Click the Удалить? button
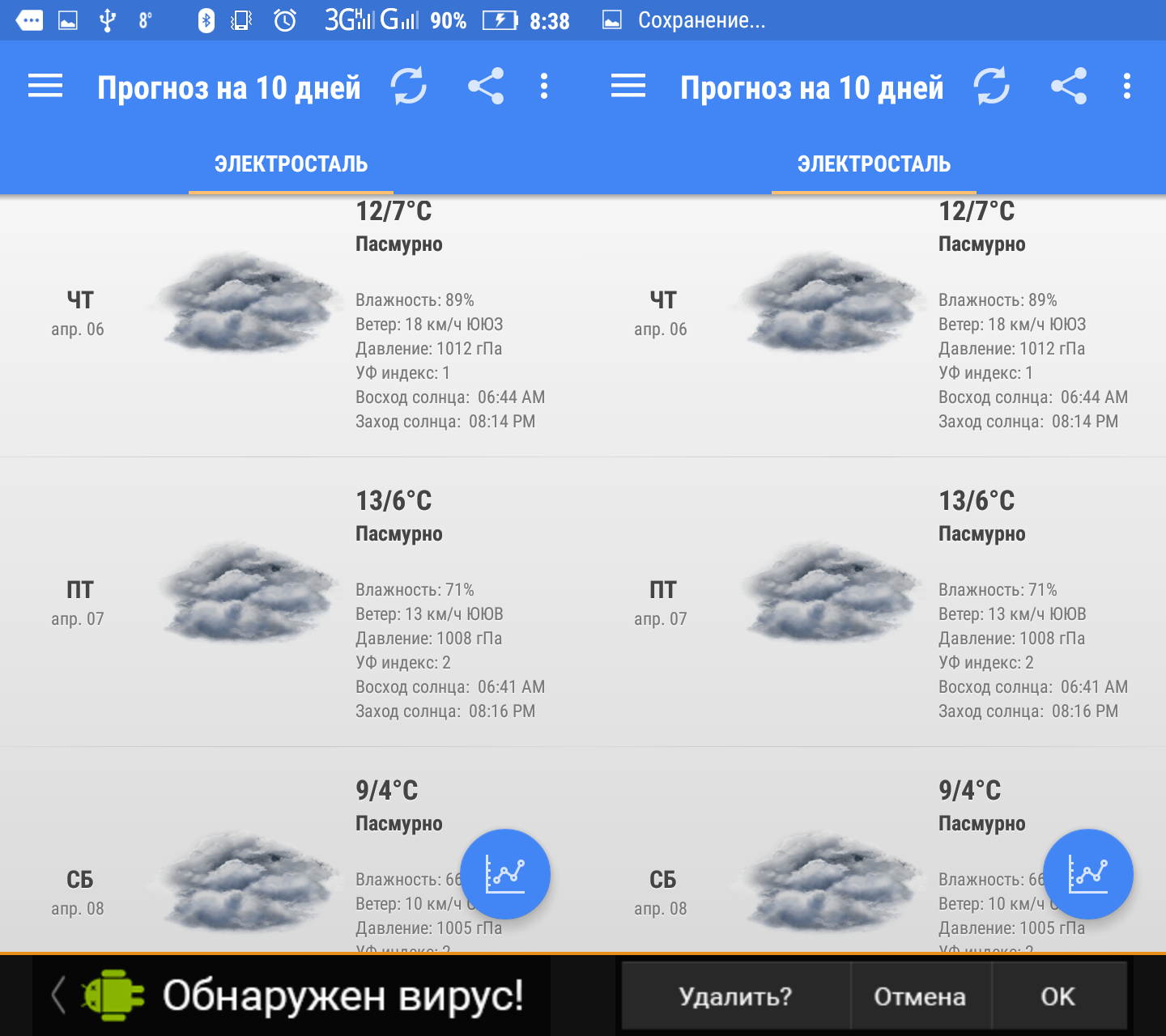 pos(736,996)
